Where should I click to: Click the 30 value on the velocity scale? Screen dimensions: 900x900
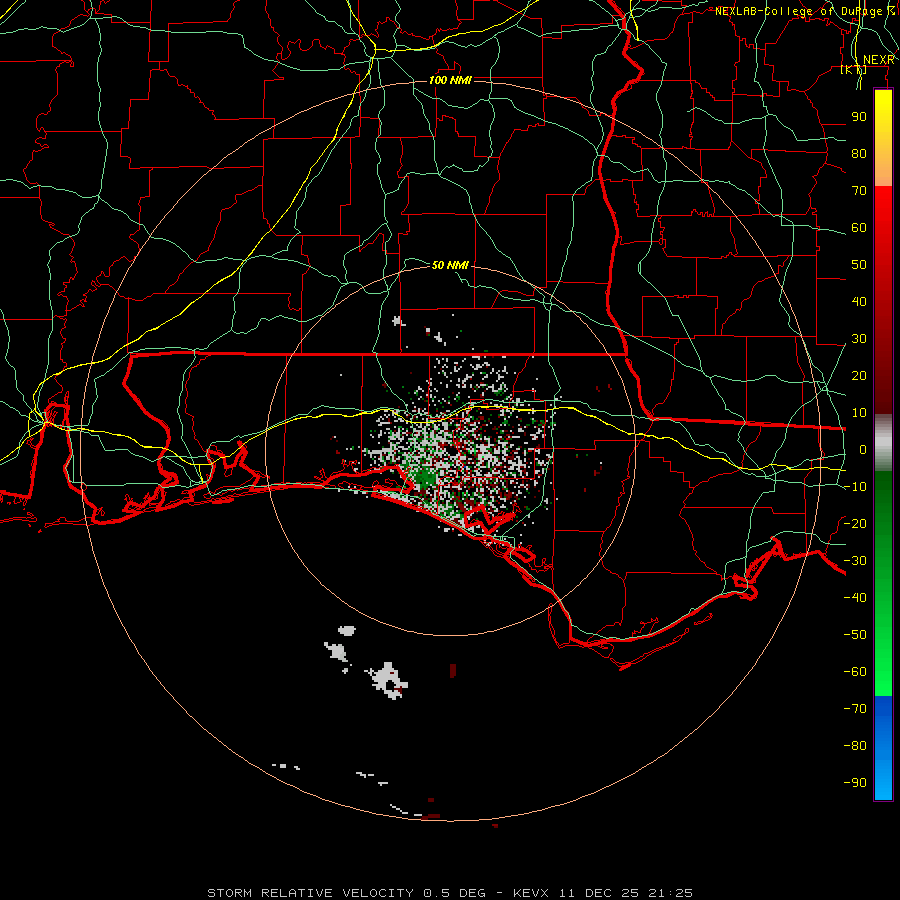tap(859, 339)
